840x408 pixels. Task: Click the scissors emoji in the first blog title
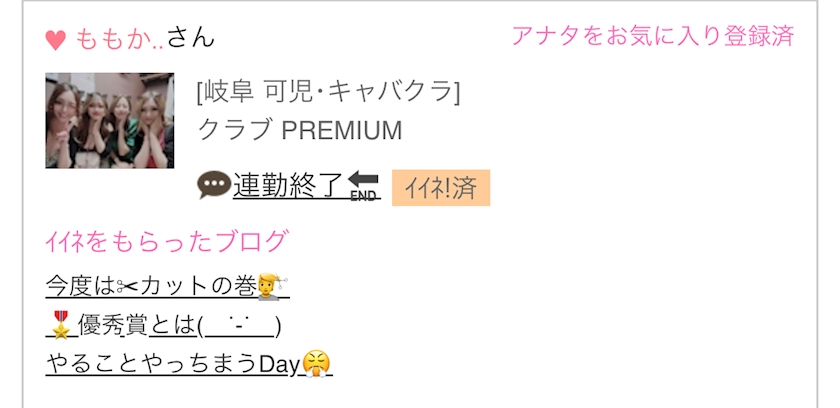coord(128,287)
